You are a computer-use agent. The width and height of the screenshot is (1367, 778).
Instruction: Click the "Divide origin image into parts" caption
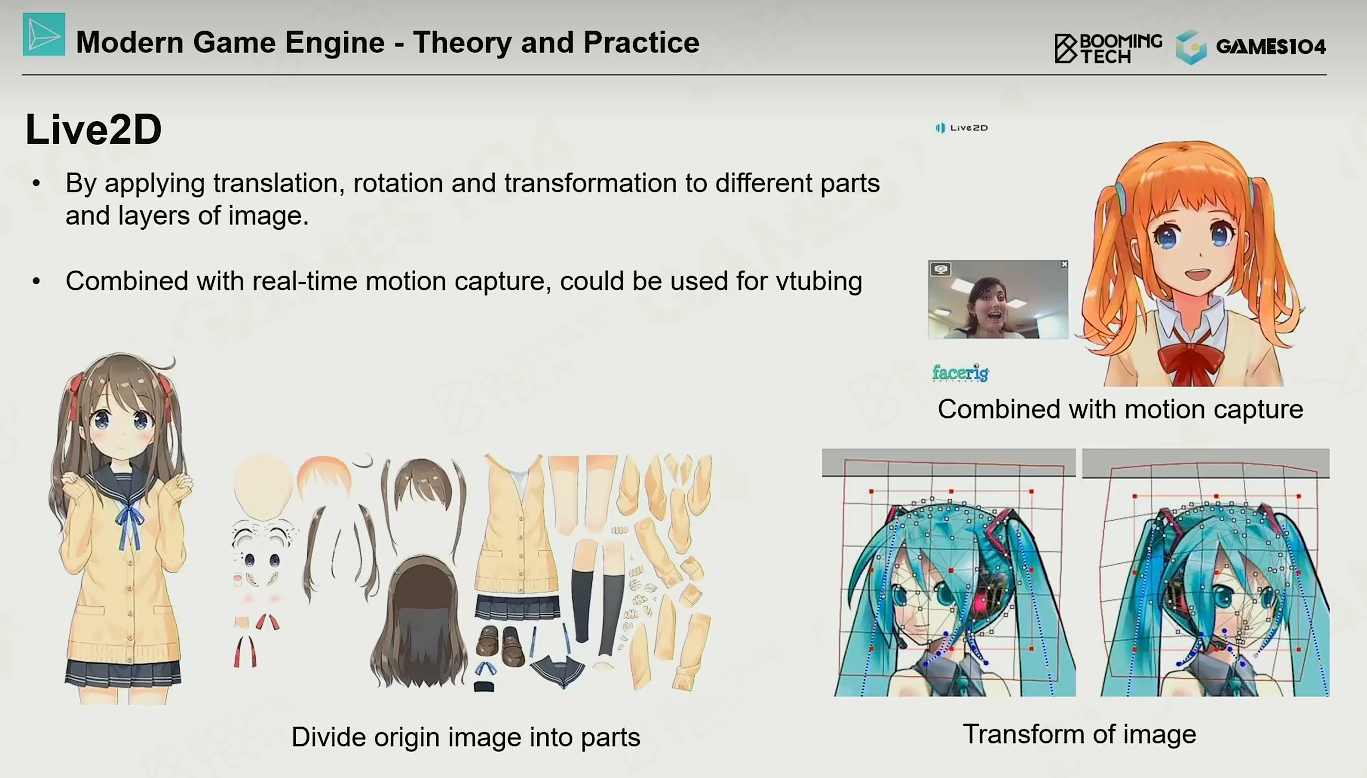click(466, 738)
